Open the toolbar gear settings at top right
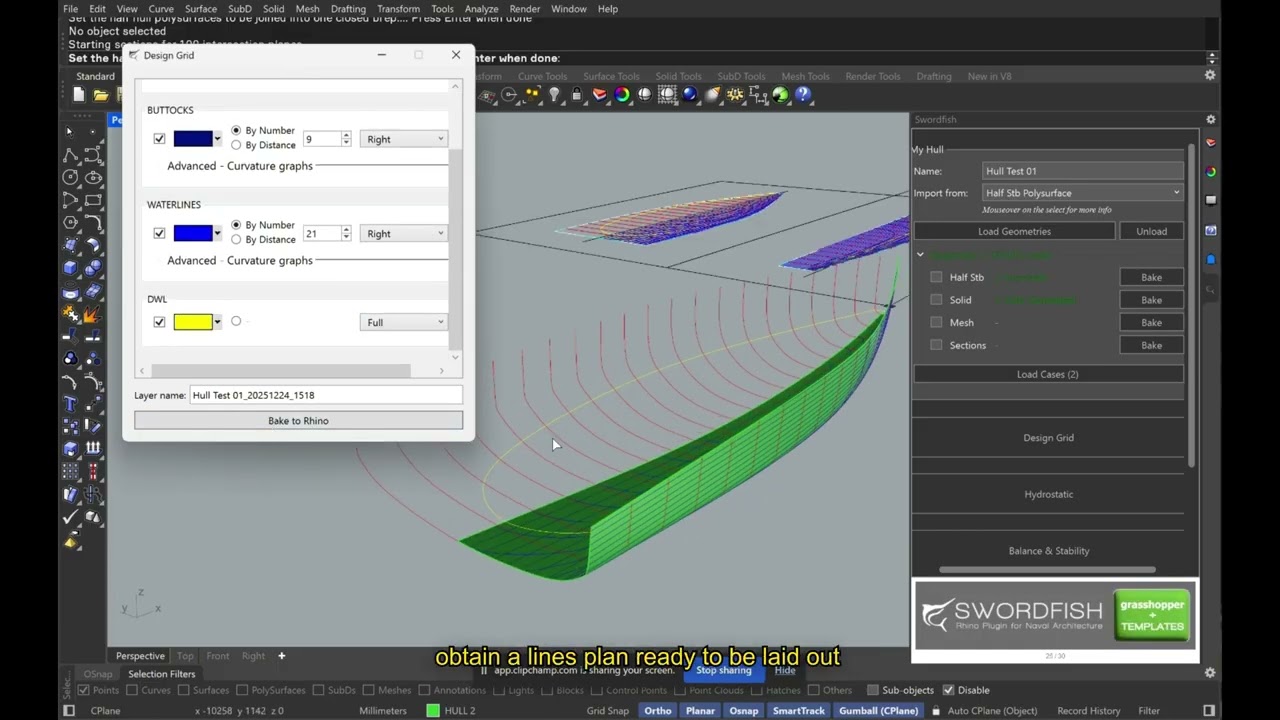The width and height of the screenshot is (1280, 720). coord(1210,76)
